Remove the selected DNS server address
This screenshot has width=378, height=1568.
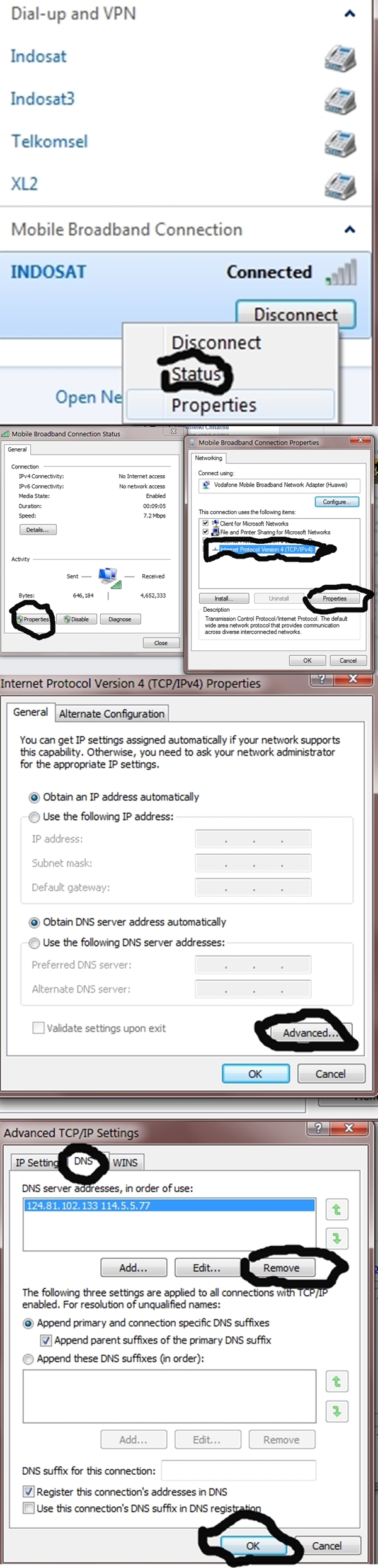(281, 1268)
